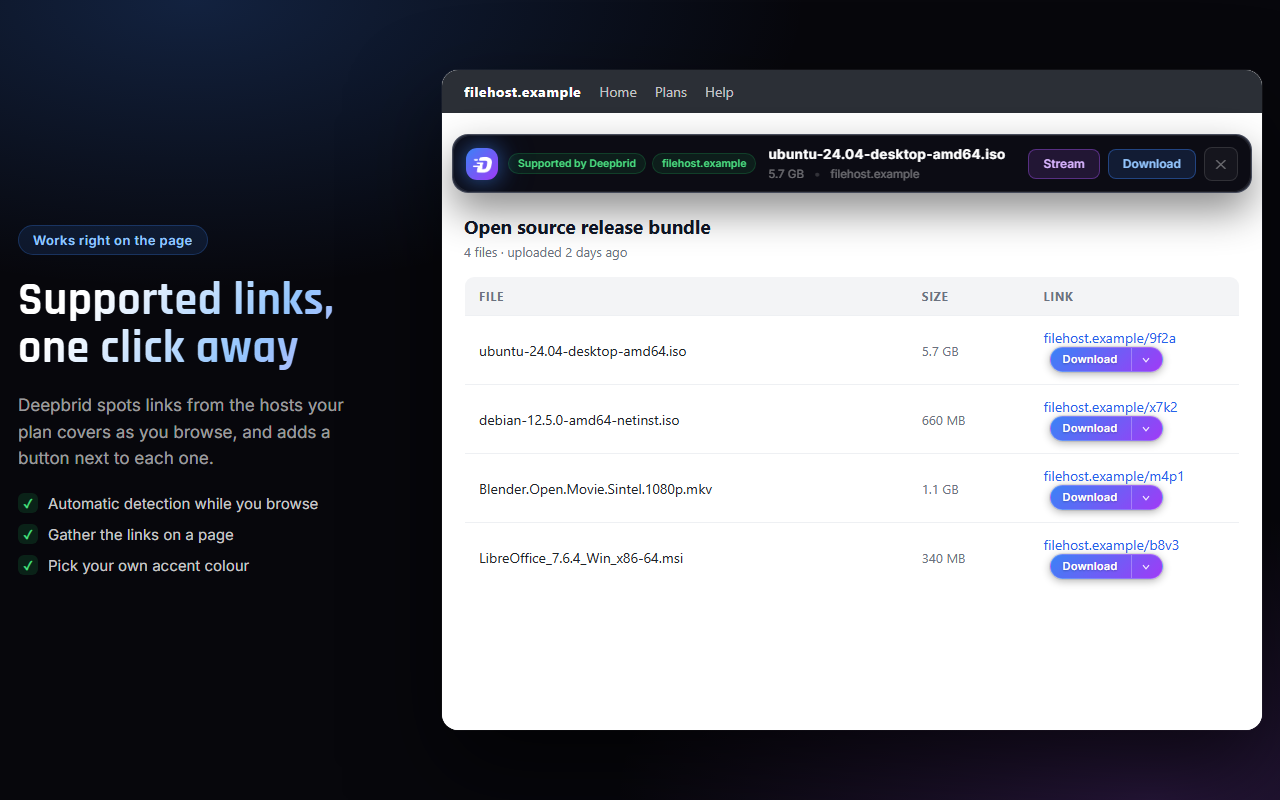This screenshot has height=800, width=1280.
Task: Click the Deepbrid logo icon in the banner
Action: pos(482,164)
